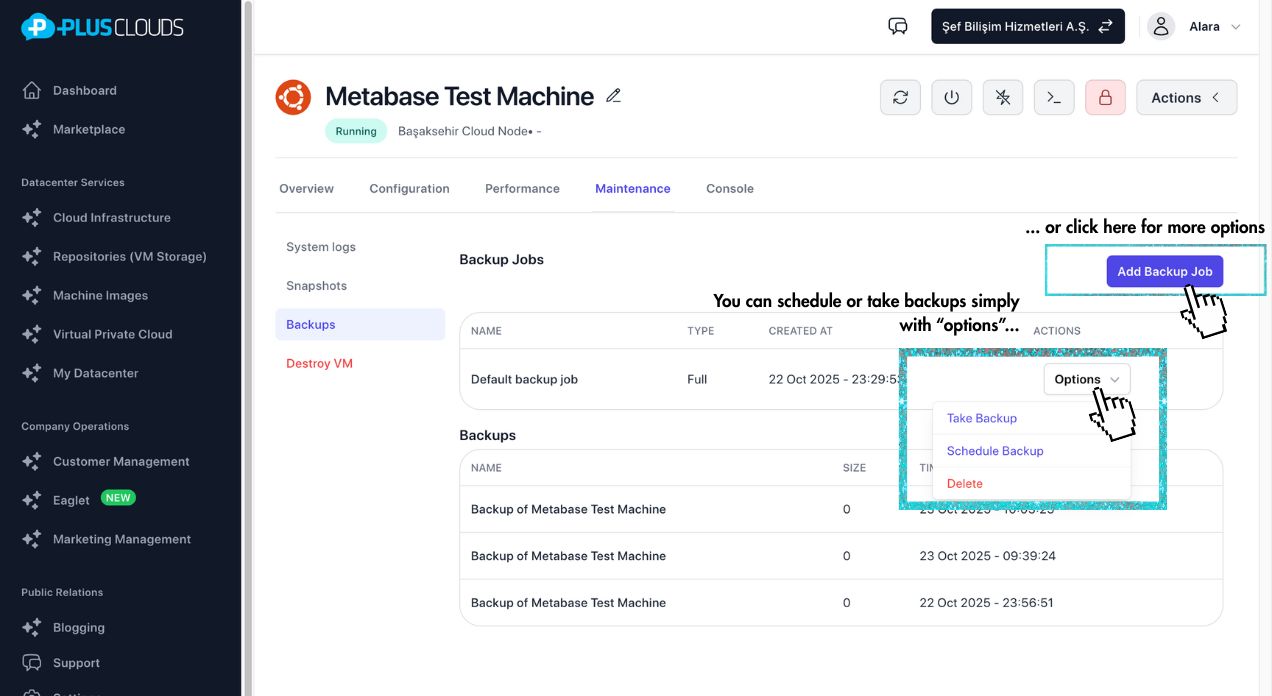Choose Schedule Backup from the options menu
Viewport: 1272px width, 696px height.
tap(995, 451)
